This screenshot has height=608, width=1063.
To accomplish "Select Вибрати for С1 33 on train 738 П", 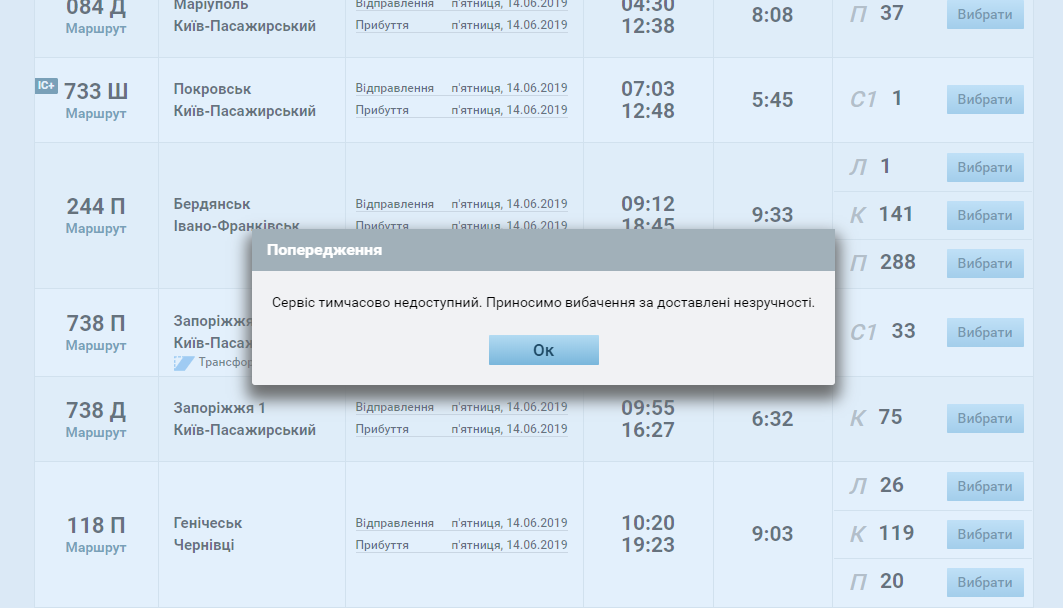I will coord(985,333).
